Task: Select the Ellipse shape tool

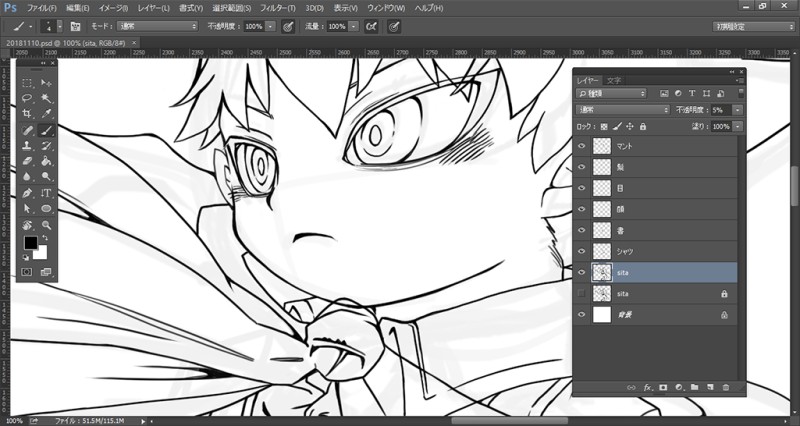Action: tap(46, 209)
